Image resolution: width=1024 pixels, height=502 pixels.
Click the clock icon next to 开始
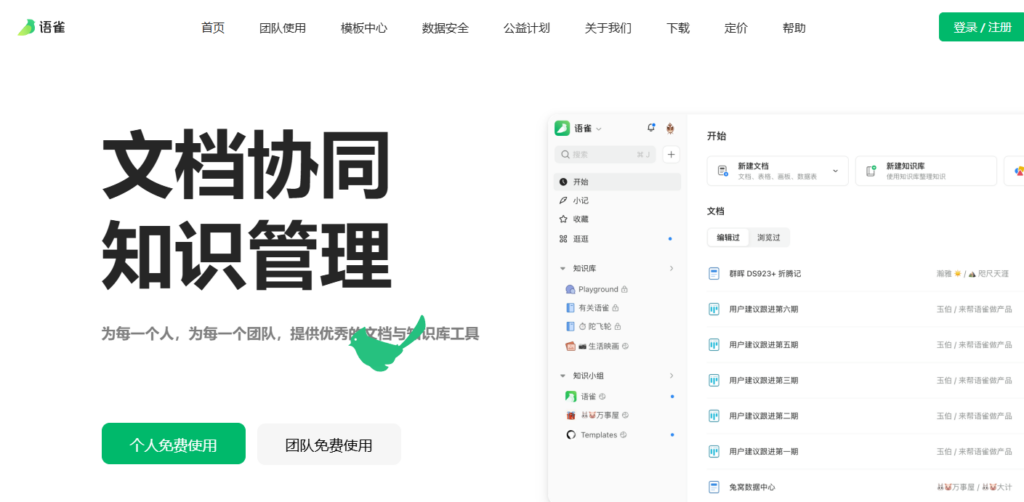[x=563, y=181]
